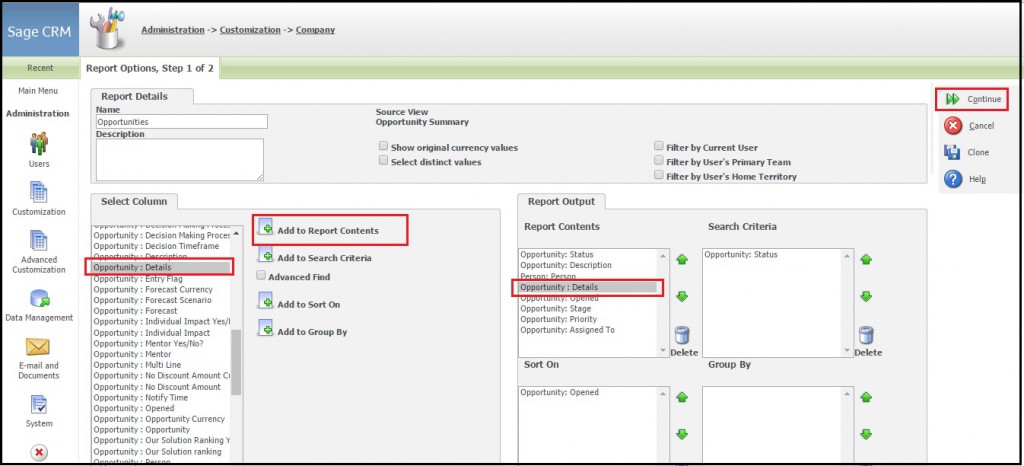
Task: Select 'Person: Person' in Report Contents
Action: [x=588, y=276]
